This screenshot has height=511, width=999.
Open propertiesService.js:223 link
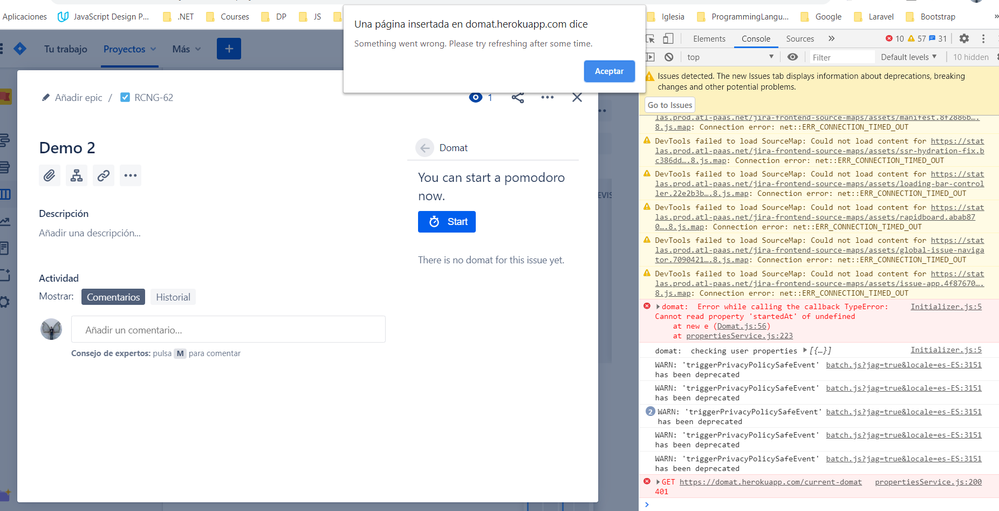pyautogui.click(x=739, y=336)
